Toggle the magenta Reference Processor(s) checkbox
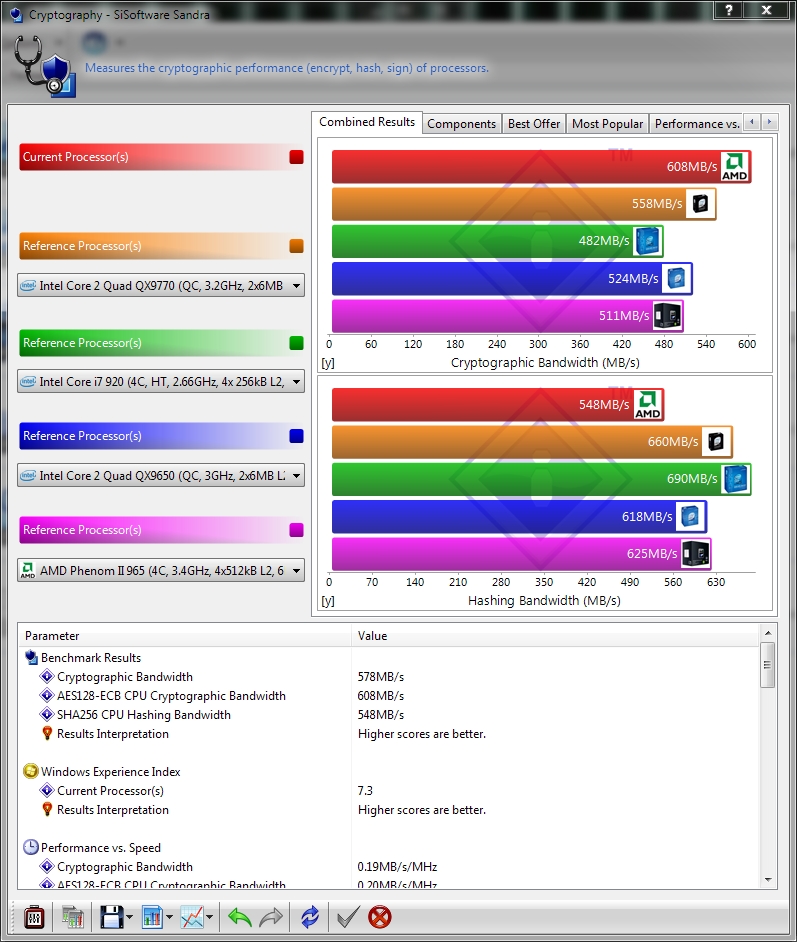Image resolution: width=797 pixels, height=942 pixels. click(296, 530)
